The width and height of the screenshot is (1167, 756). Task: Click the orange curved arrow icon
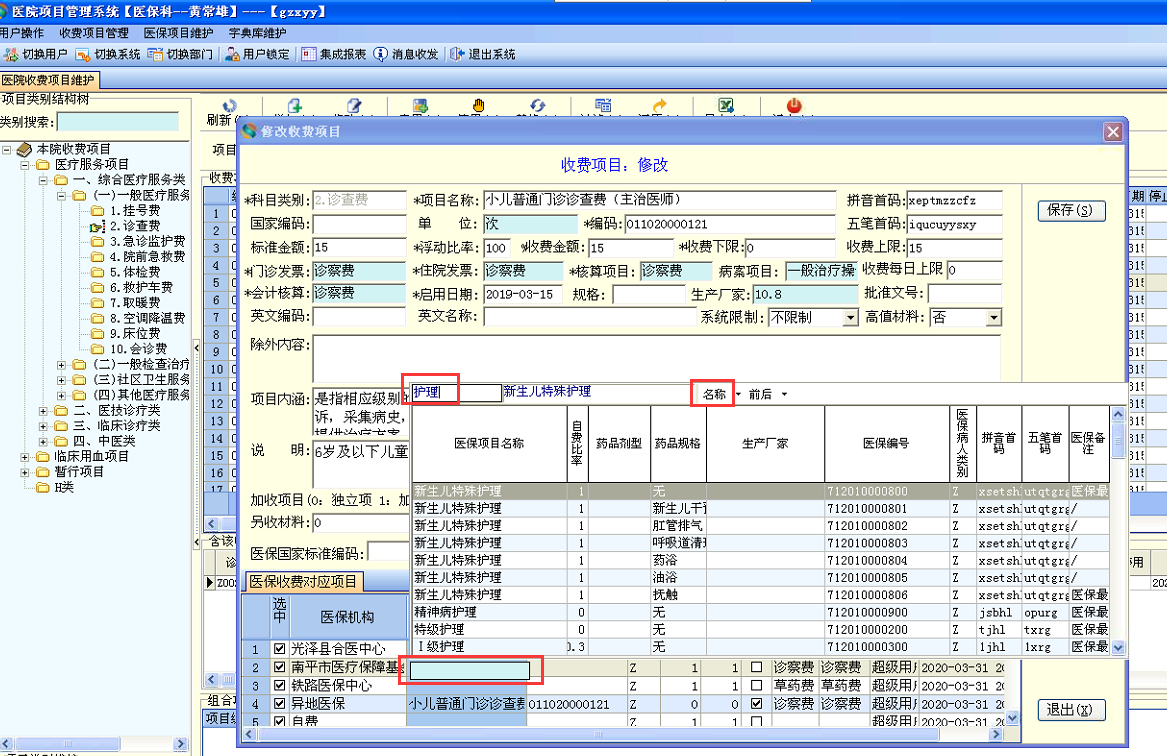point(659,106)
